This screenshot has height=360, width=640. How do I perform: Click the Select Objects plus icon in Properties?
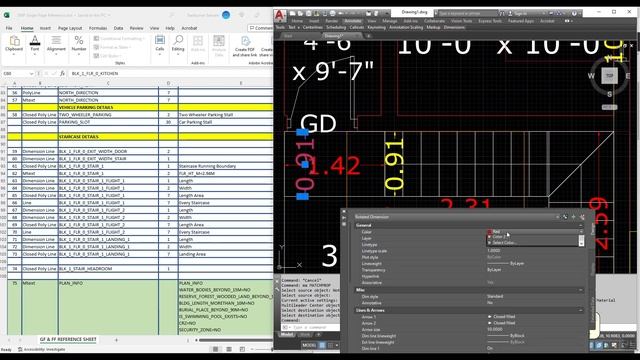coord(573,217)
